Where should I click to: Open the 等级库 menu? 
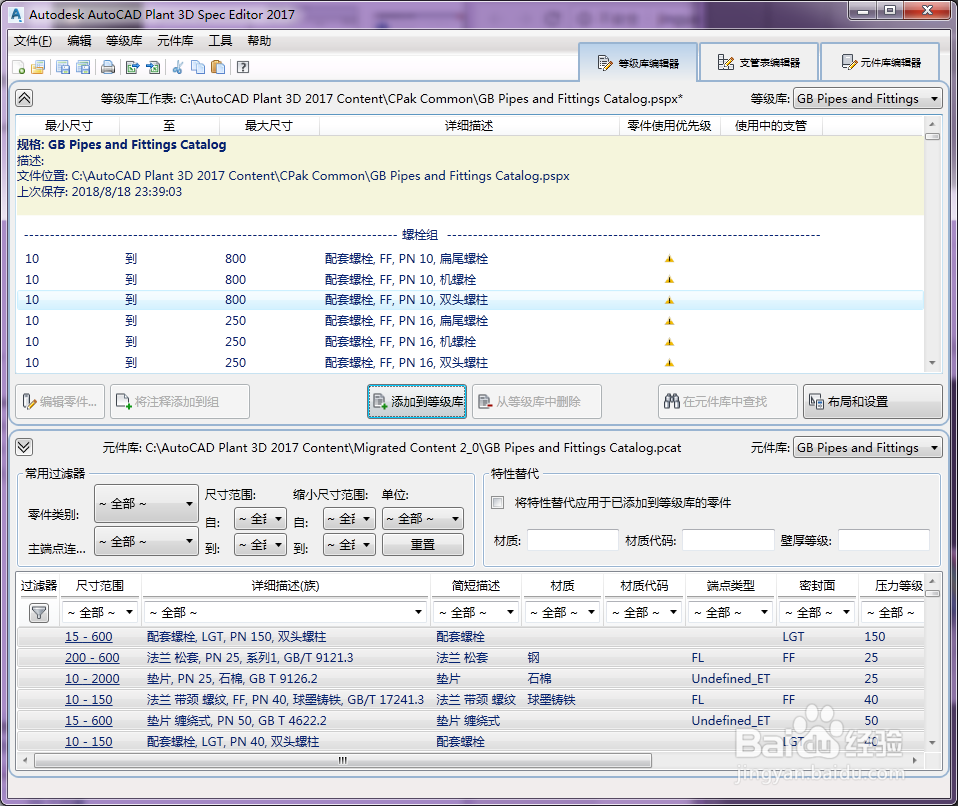[x=124, y=41]
